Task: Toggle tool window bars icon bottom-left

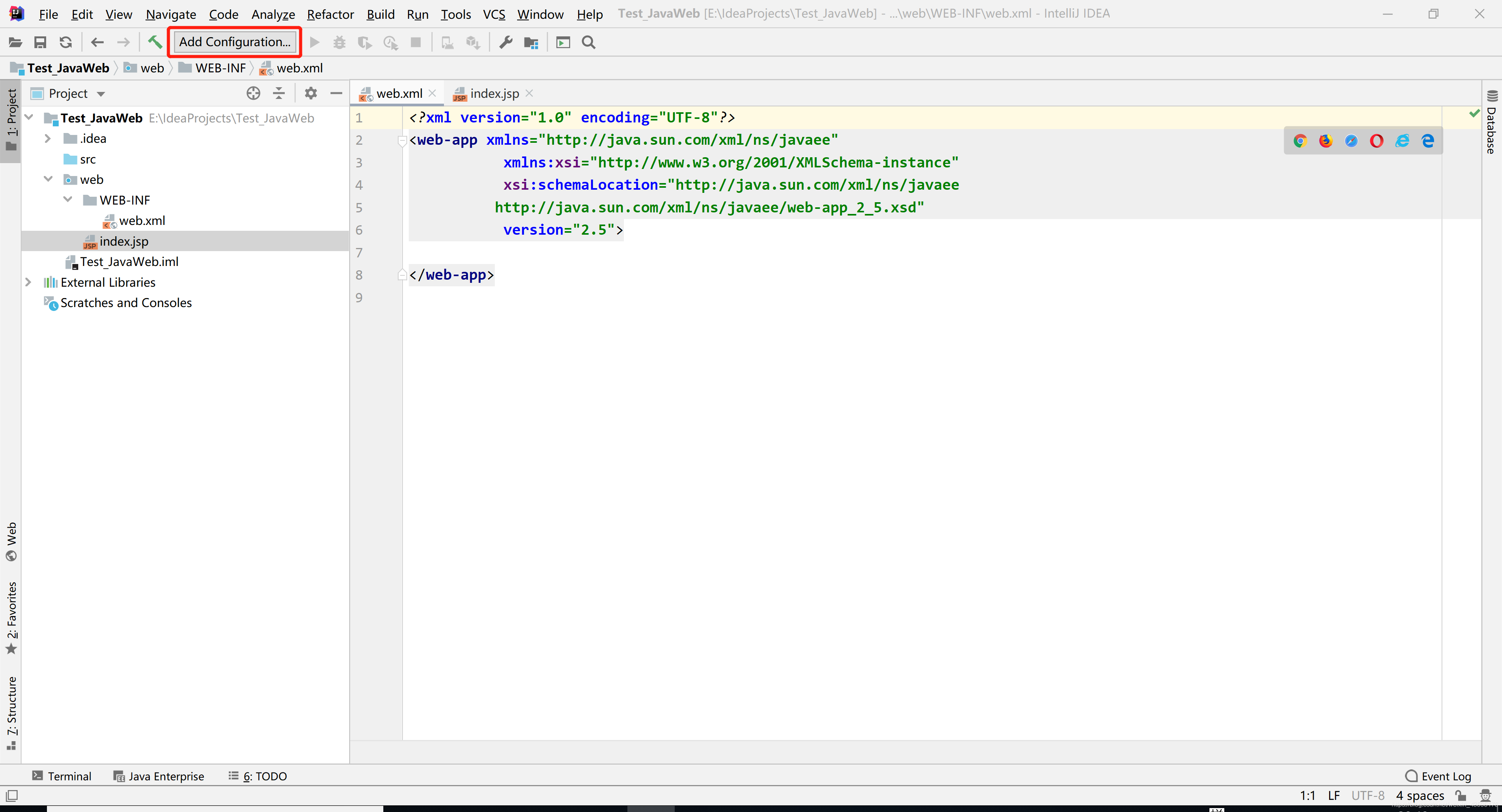Action: point(12,796)
